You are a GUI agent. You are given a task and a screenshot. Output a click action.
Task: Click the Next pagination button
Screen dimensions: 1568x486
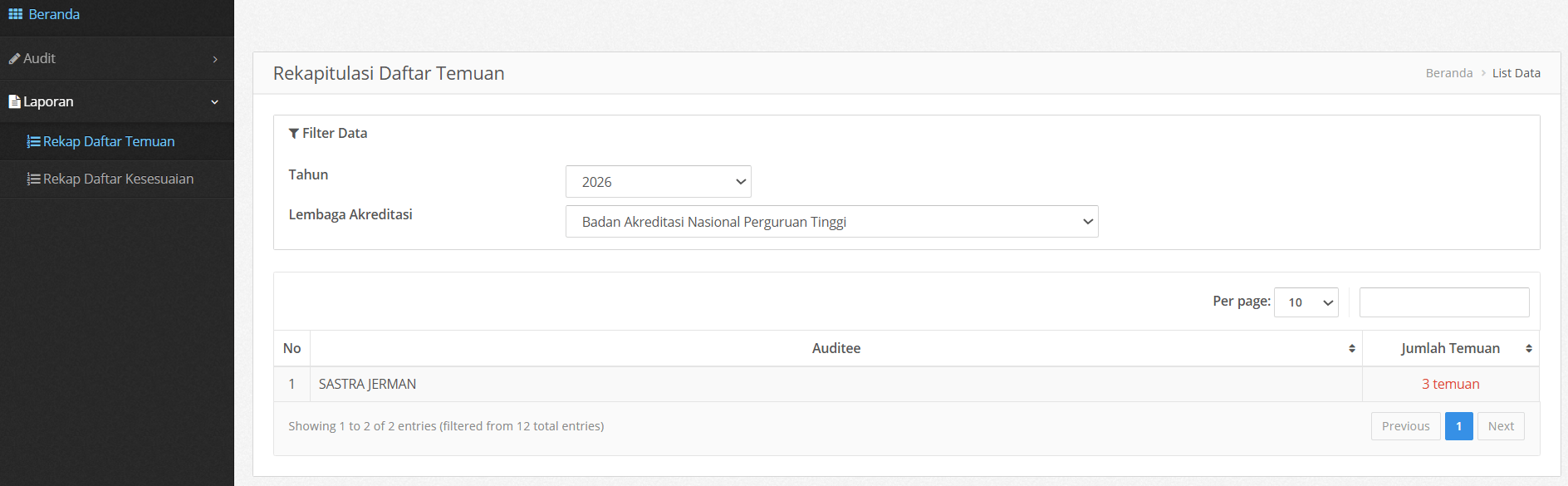[x=1501, y=426]
